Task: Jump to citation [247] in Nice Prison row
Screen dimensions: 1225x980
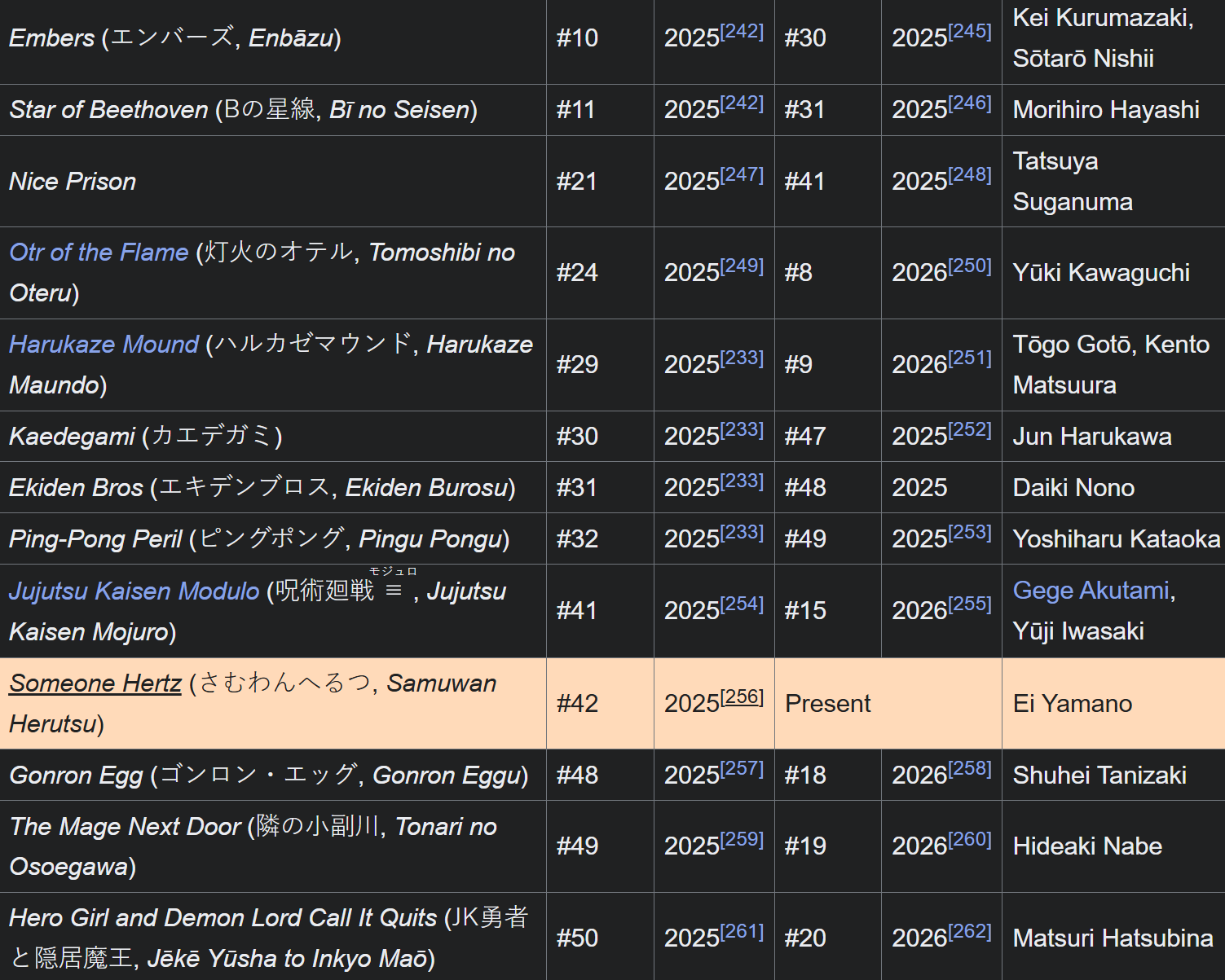Action: click(742, 175)
